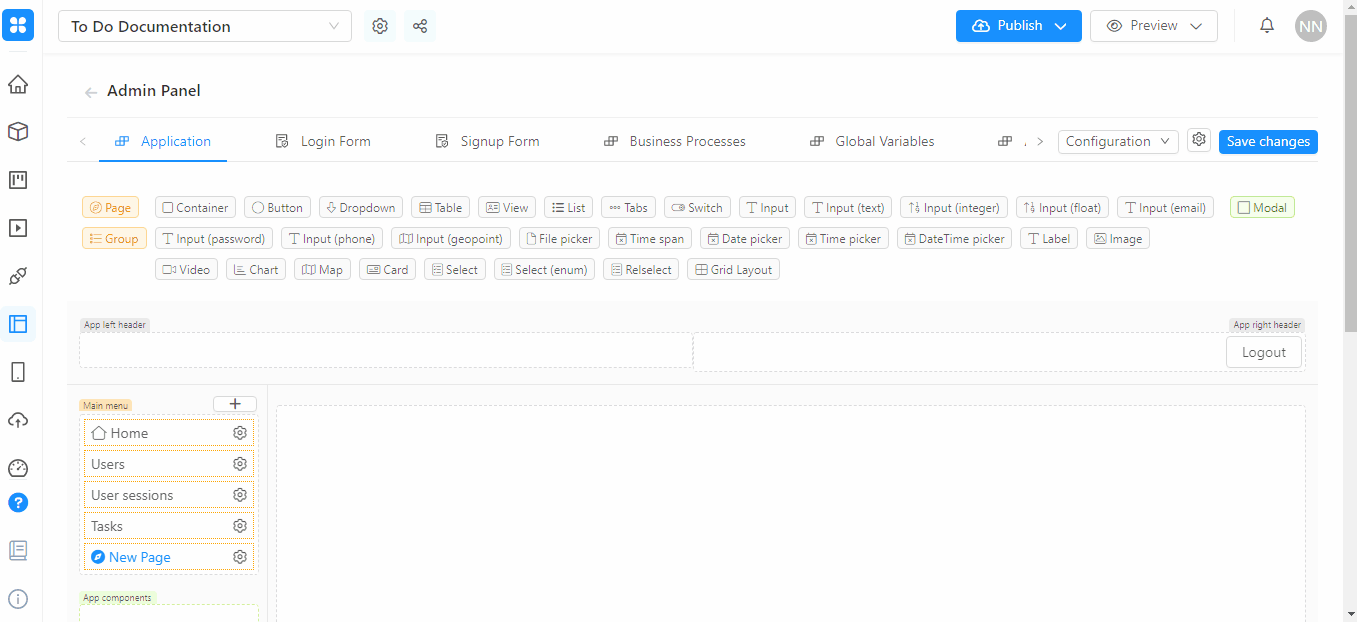Image resolution: width=1357 pixels, height=622 pixels.
Task: Select New Page in main menu
Action: point(140,557)
